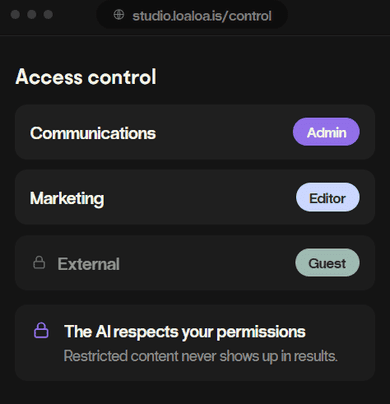The image size is (390, 404).
Task: Open the Admin role badge for Communications
Action: [x=326, y=132]
